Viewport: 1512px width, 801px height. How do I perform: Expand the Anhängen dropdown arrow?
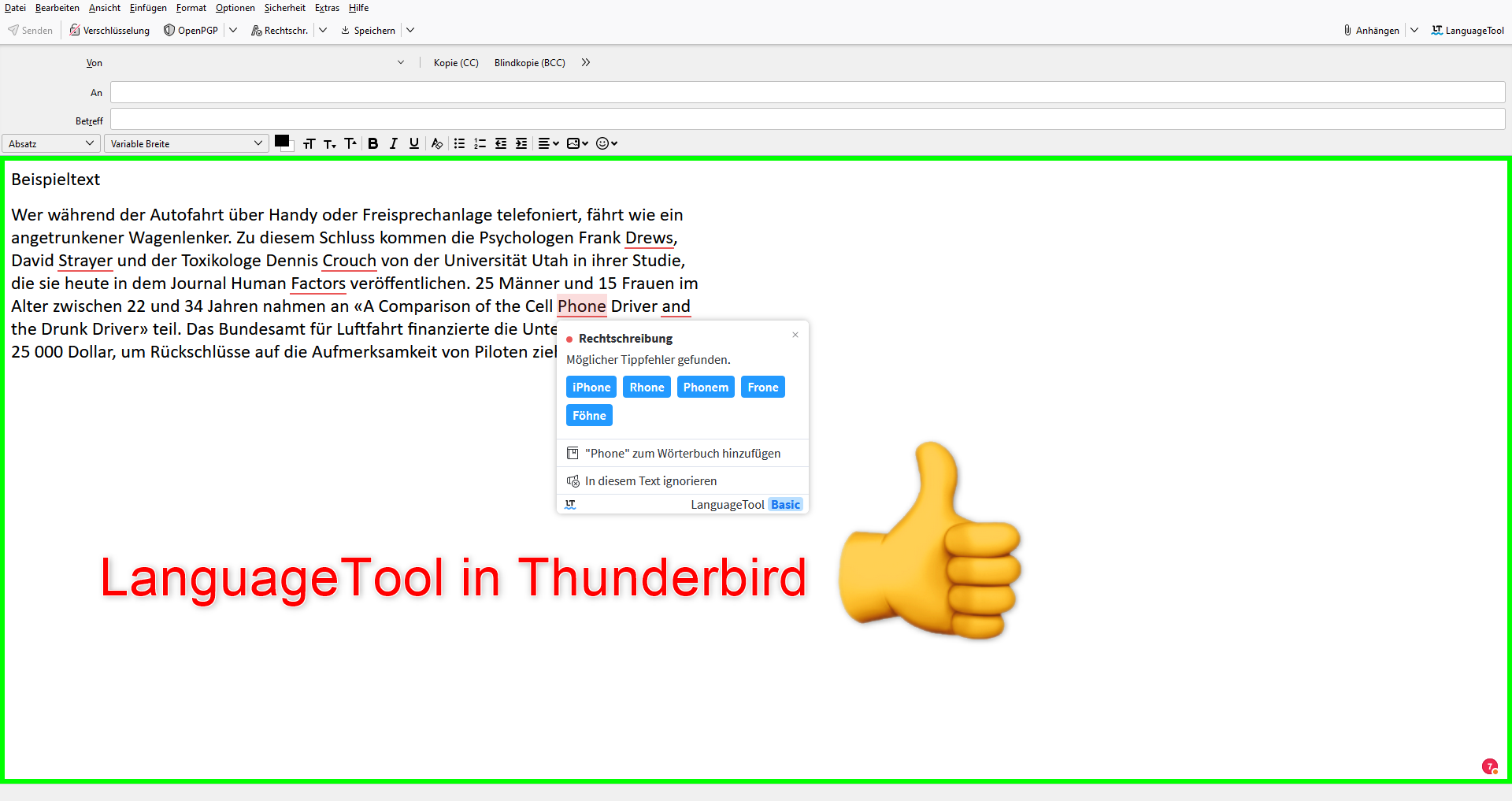(x=1414, y=31)
